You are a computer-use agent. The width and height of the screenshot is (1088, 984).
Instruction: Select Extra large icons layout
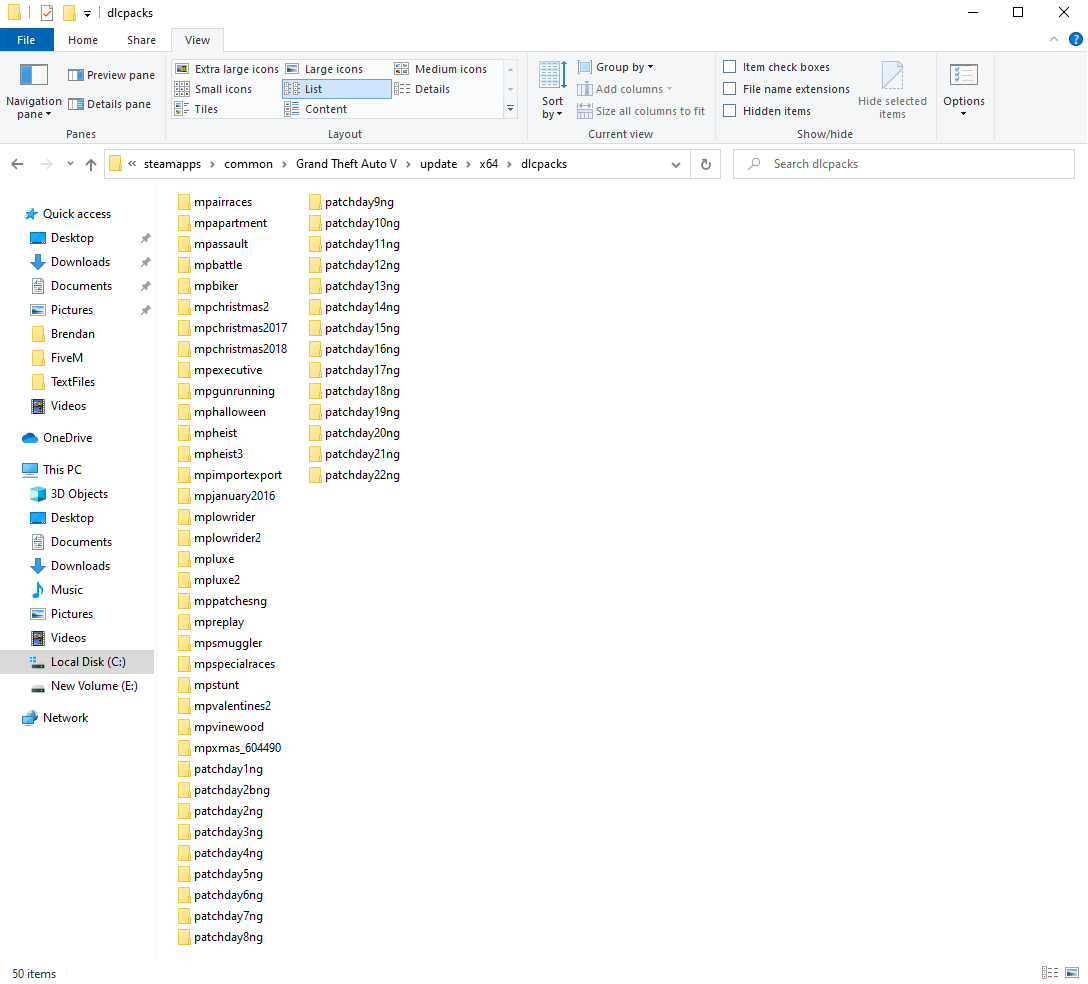227,69
